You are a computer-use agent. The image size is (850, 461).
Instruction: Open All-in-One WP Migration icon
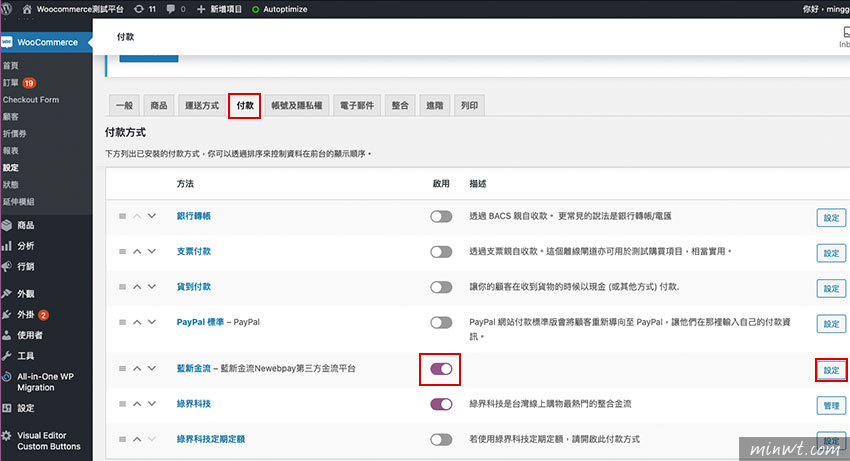pyautogui.click(x=7, y=376)
